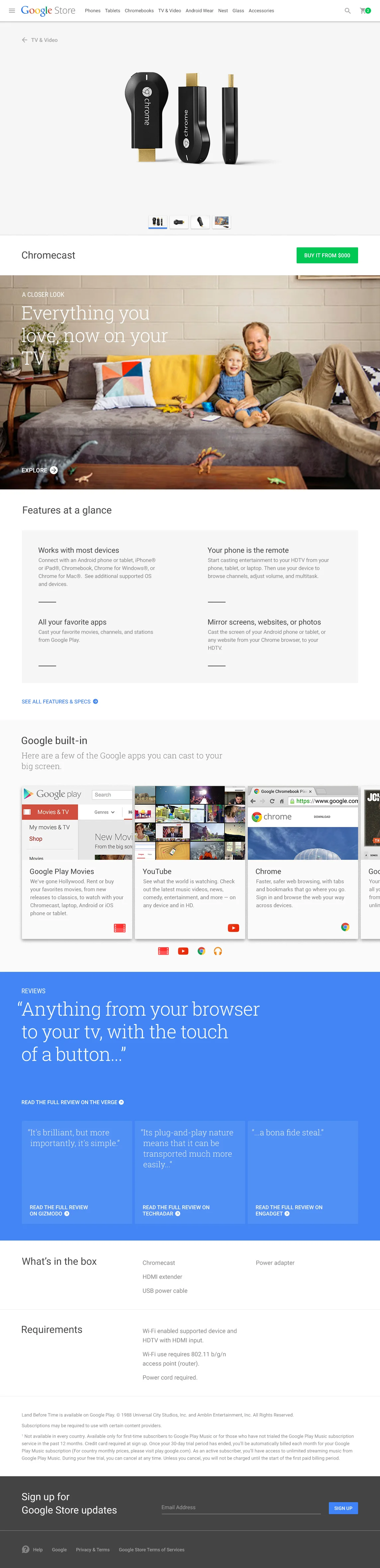Click the Chrome browser screenshot image
The width and height of the screenshot is (380, 1568).
(303, 822)
